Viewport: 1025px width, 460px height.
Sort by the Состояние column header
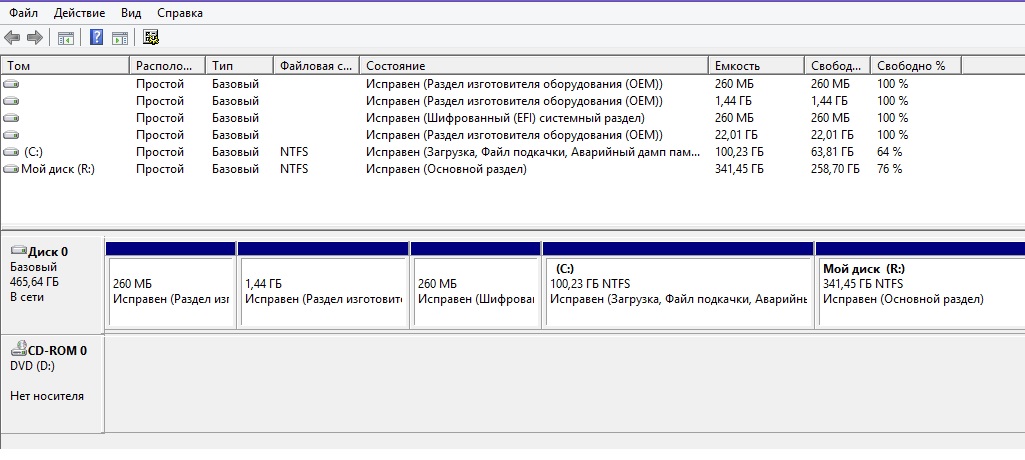coord(533,65)
